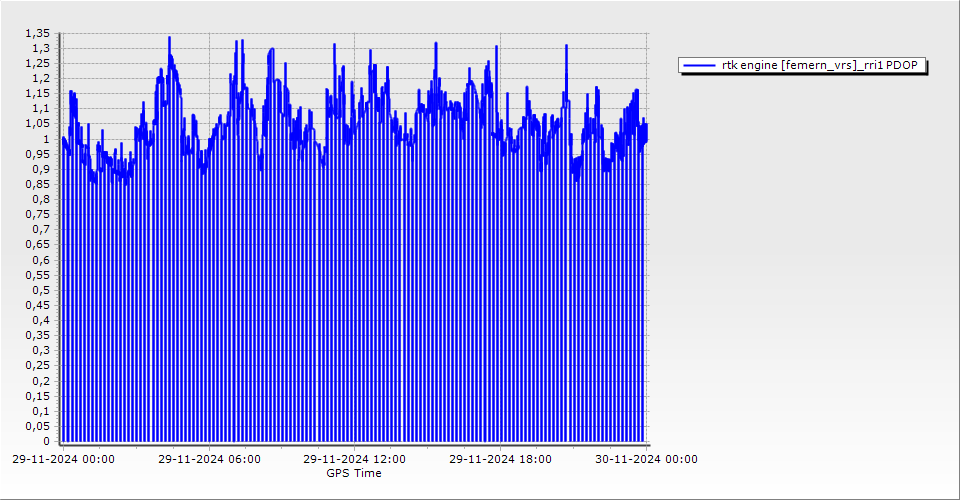Select the 29-11-2024 06:00 x-axis label
The height and width of the screenshot is (500, 960).
[209, 460]
